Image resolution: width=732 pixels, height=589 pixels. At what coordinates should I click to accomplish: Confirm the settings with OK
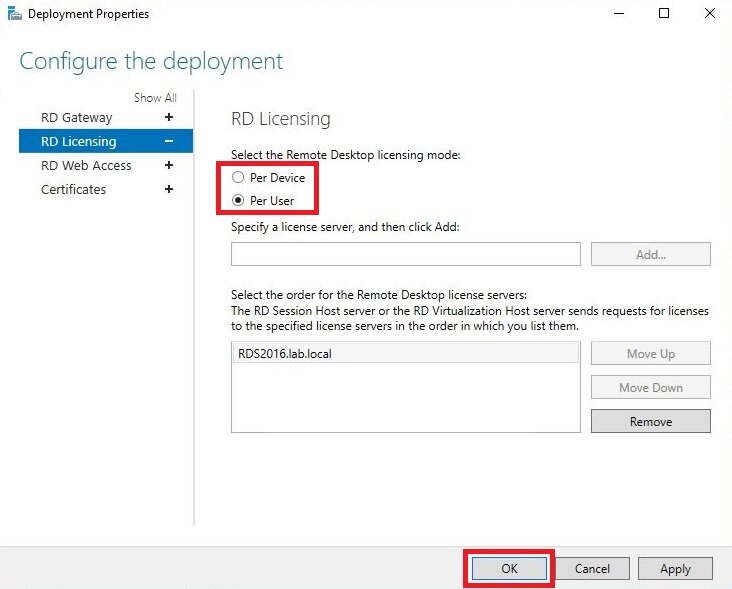509,568
